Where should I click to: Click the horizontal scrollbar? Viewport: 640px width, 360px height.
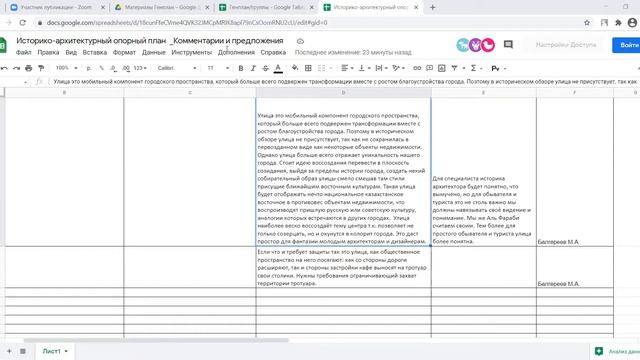click(156, 340)
